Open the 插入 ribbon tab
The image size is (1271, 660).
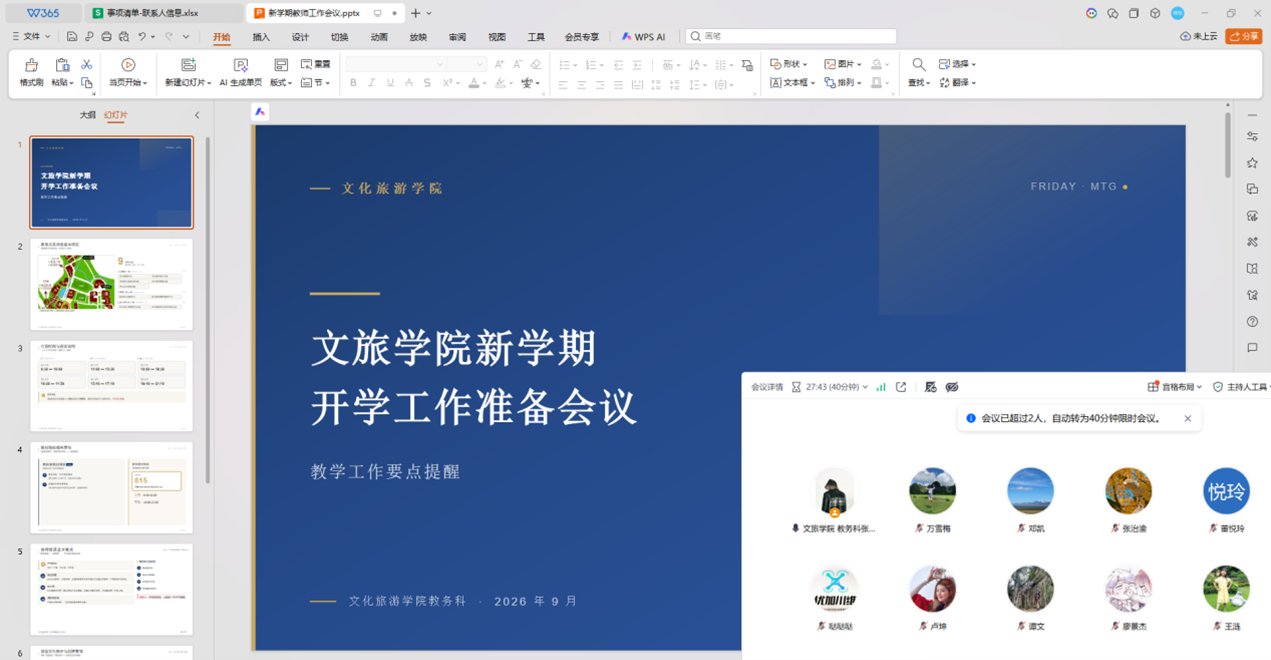(261, 37)
